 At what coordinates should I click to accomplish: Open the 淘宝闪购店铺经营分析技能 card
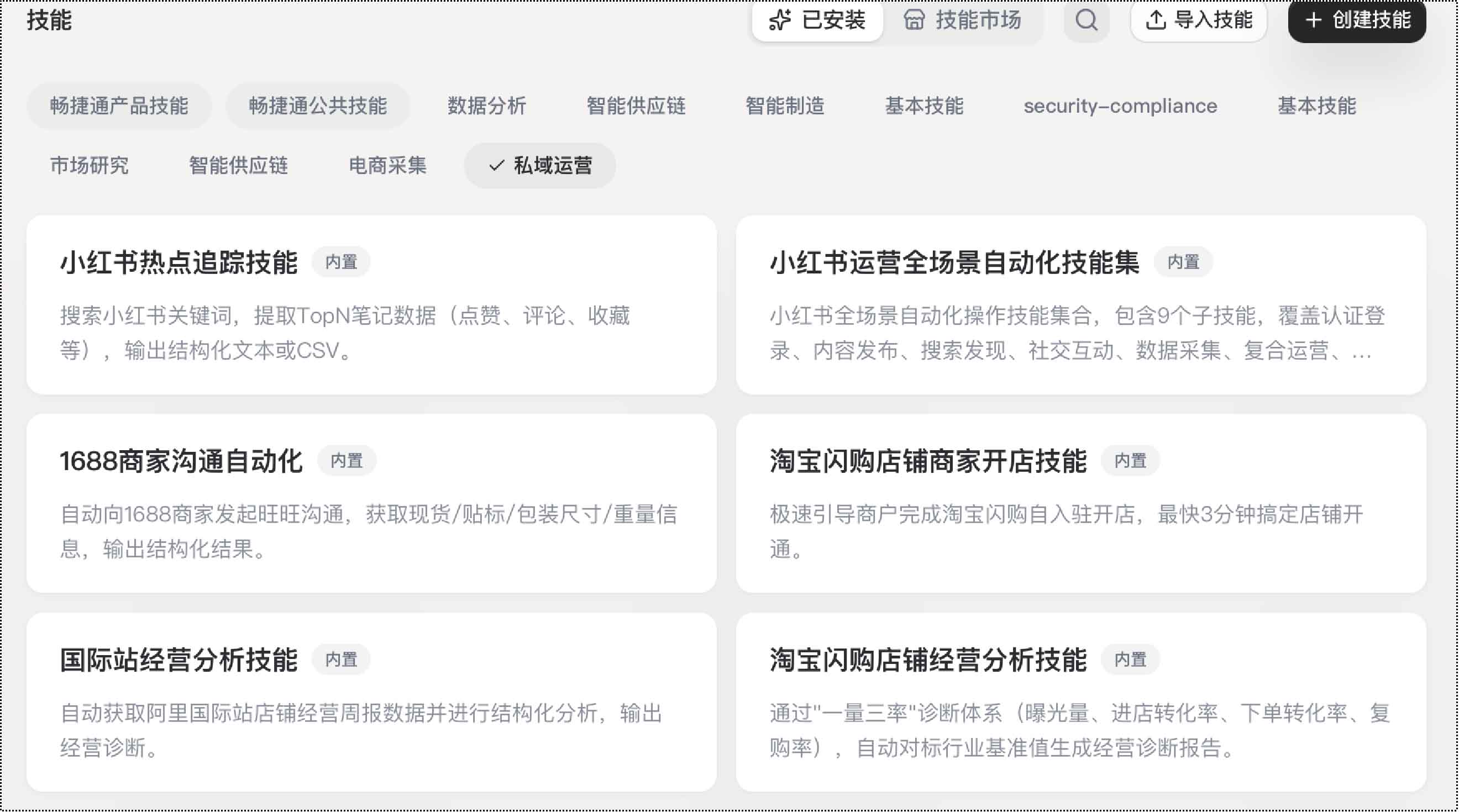pyautogui.click(x=1080, y=702)
